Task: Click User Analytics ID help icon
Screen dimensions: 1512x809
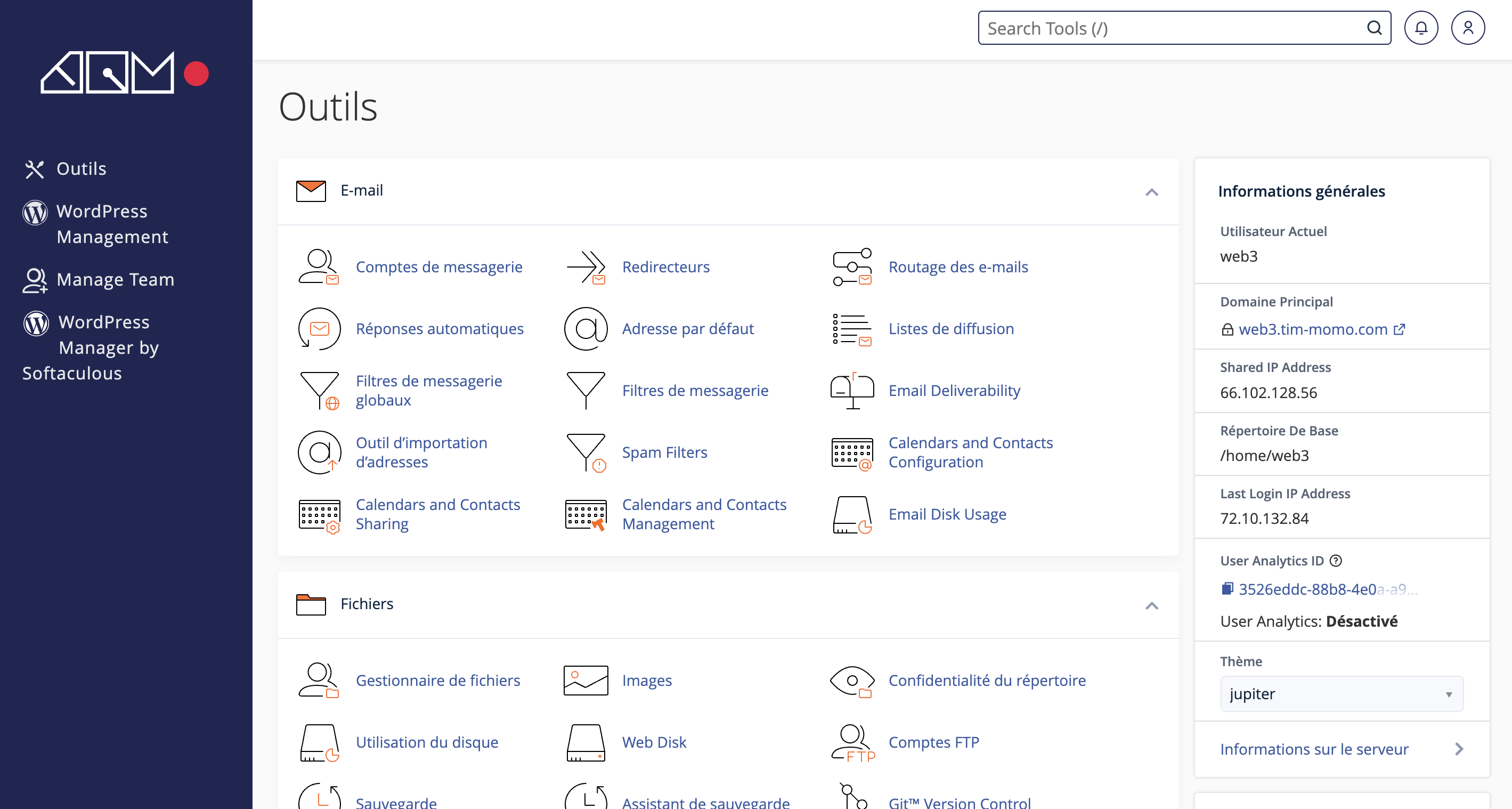Action: tap(1336, 561)
